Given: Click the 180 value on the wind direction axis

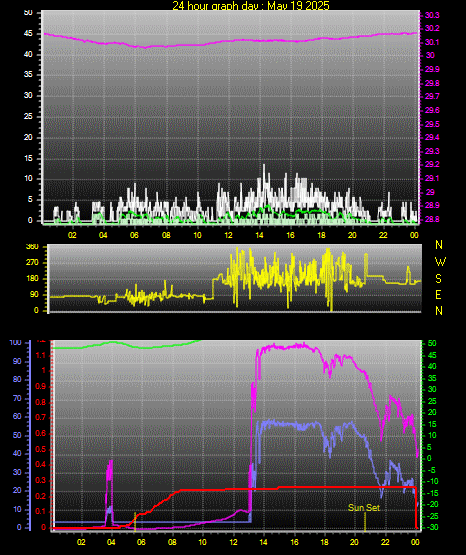Looking at the screenshot, I should [x=32, y=279].
